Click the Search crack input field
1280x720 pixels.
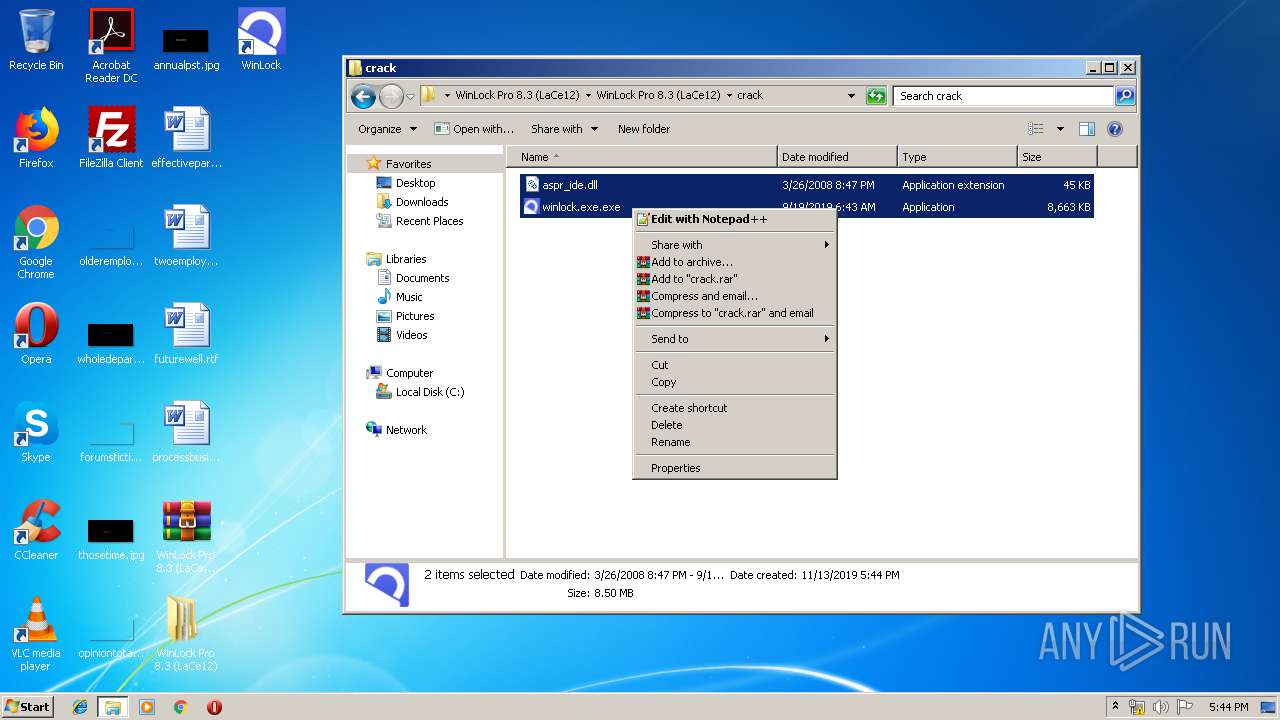pos(1003,96)
